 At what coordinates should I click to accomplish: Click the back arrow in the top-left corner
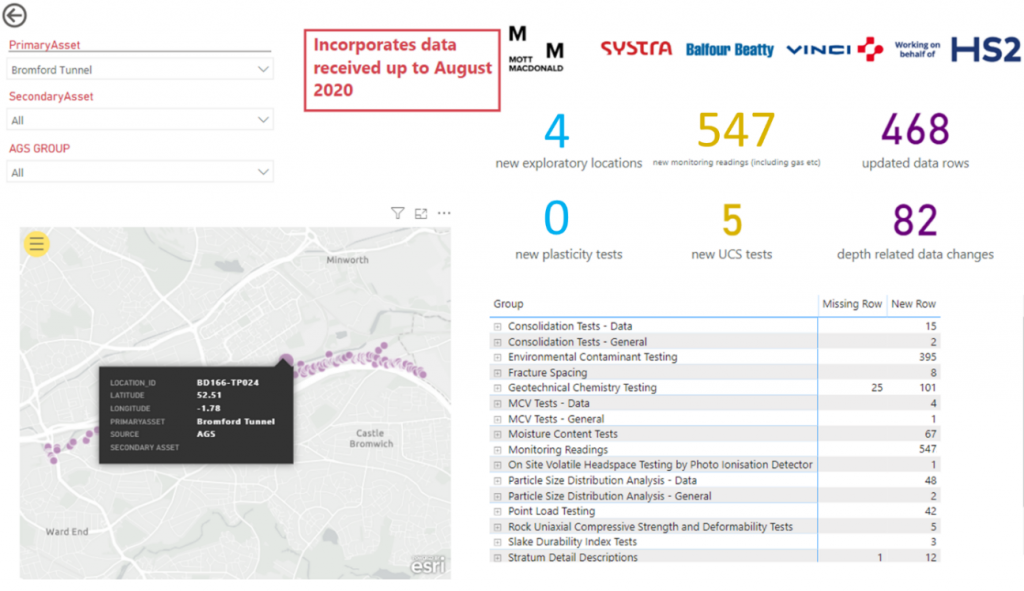click(x=15, y=15)
